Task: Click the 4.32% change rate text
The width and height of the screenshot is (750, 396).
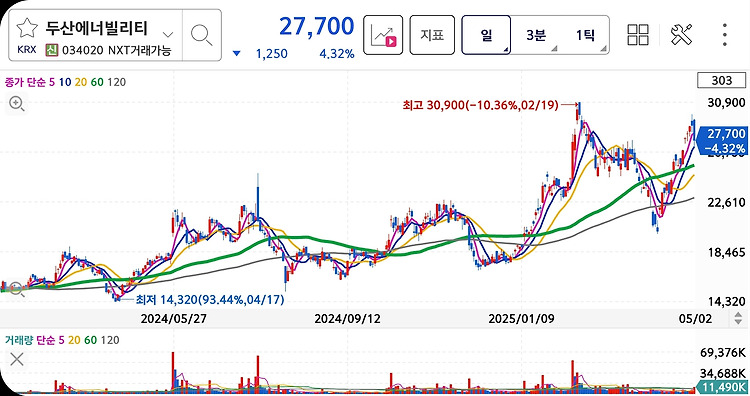Action: tap(337, 54)
